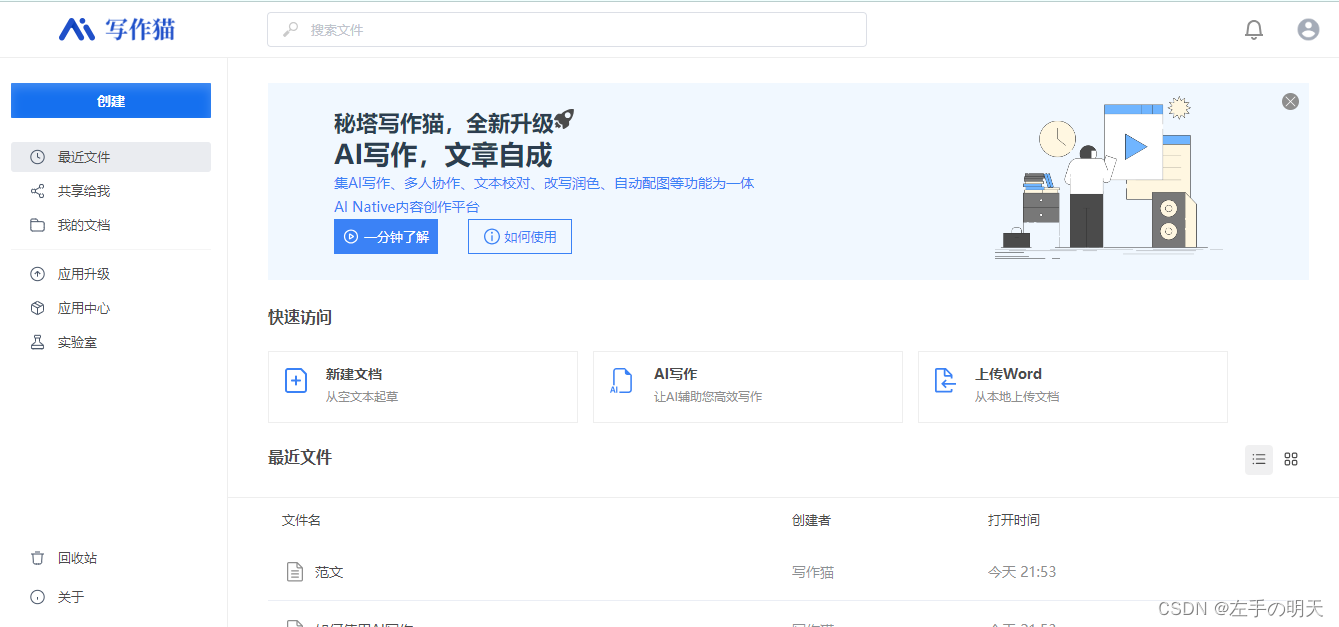The image size is (1339, 627).
Task: Click the 新建文档 quick access card
Action: (423, 387)
